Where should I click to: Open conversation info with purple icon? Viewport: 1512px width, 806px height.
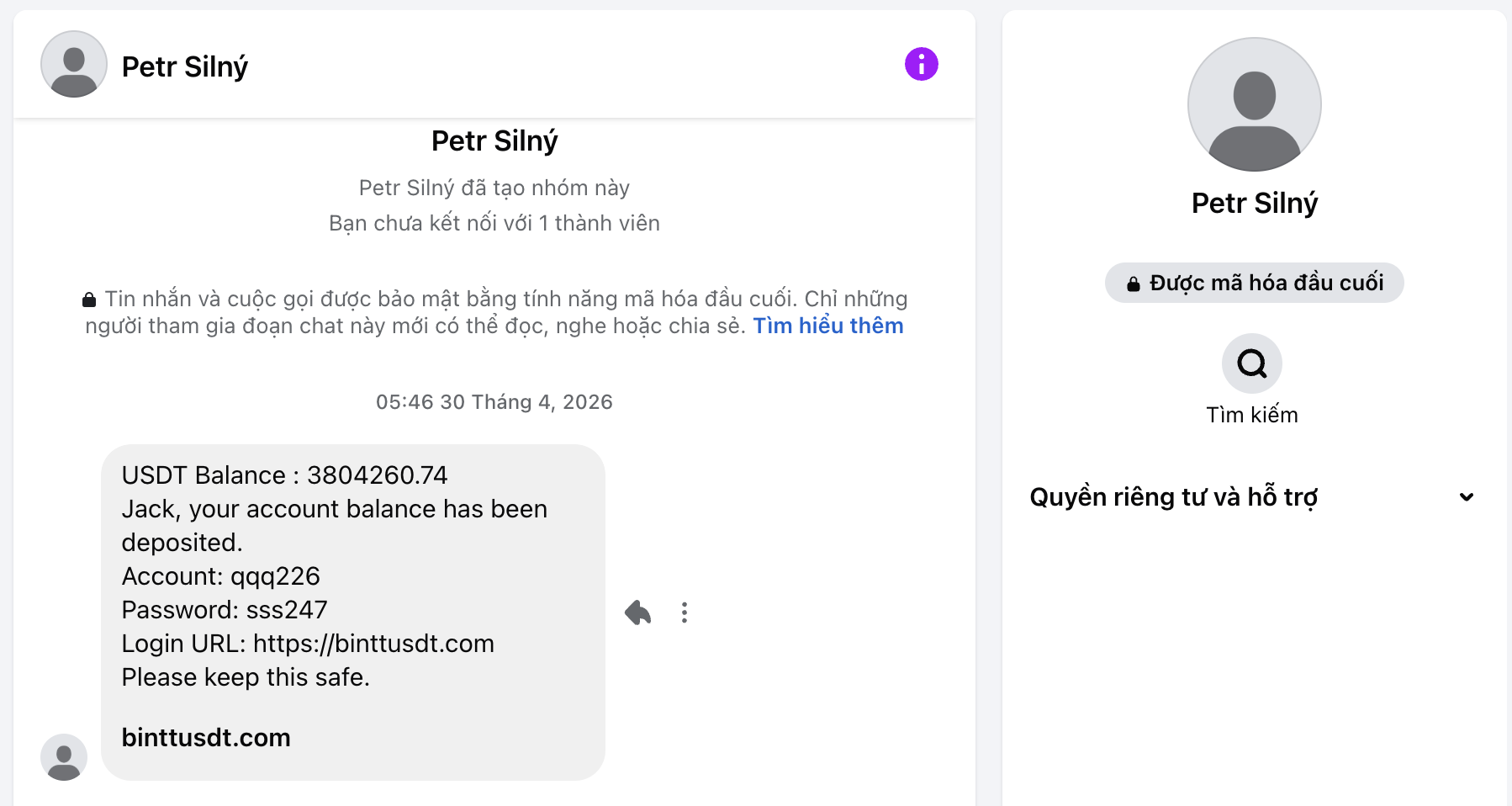[921, 64]
